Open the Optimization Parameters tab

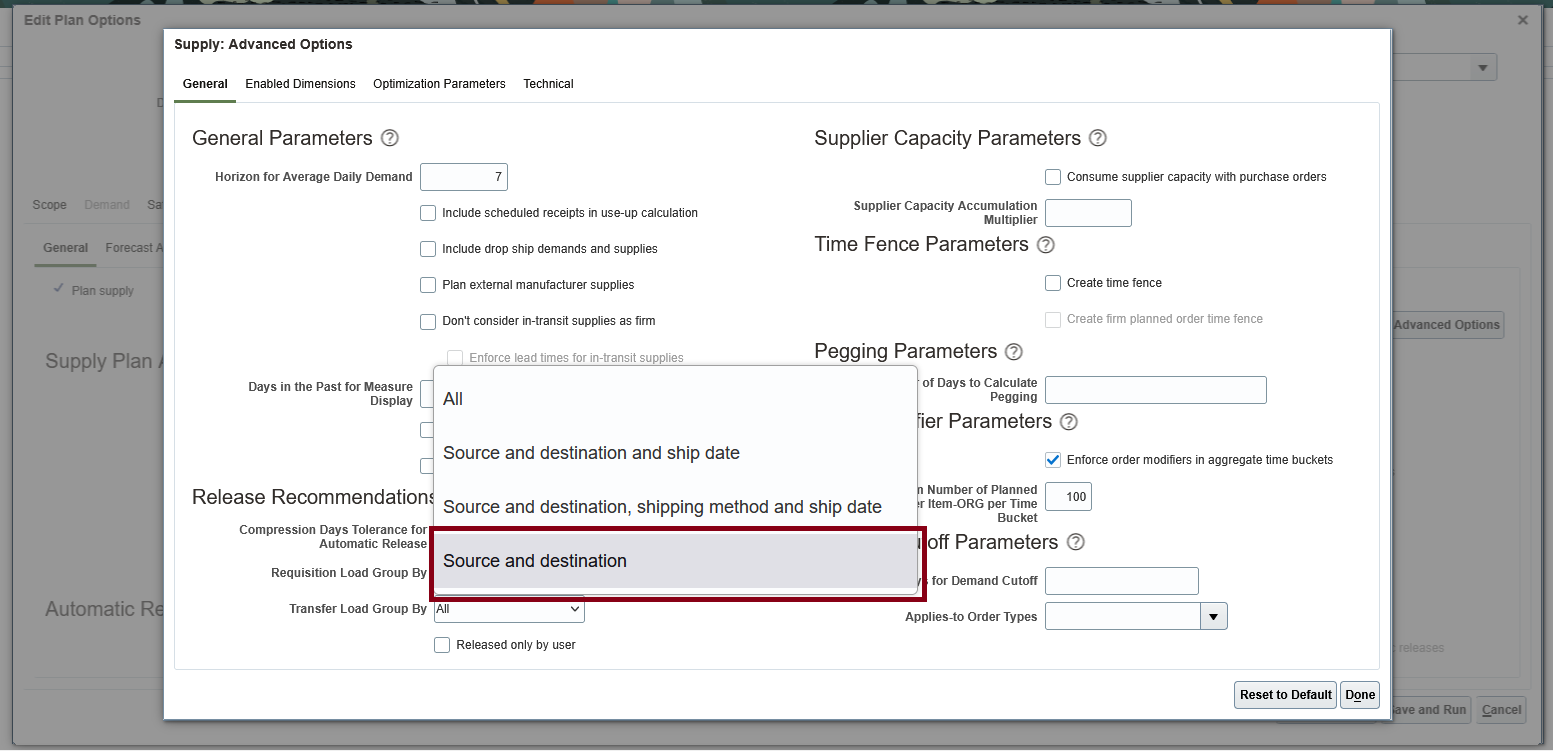439,84
